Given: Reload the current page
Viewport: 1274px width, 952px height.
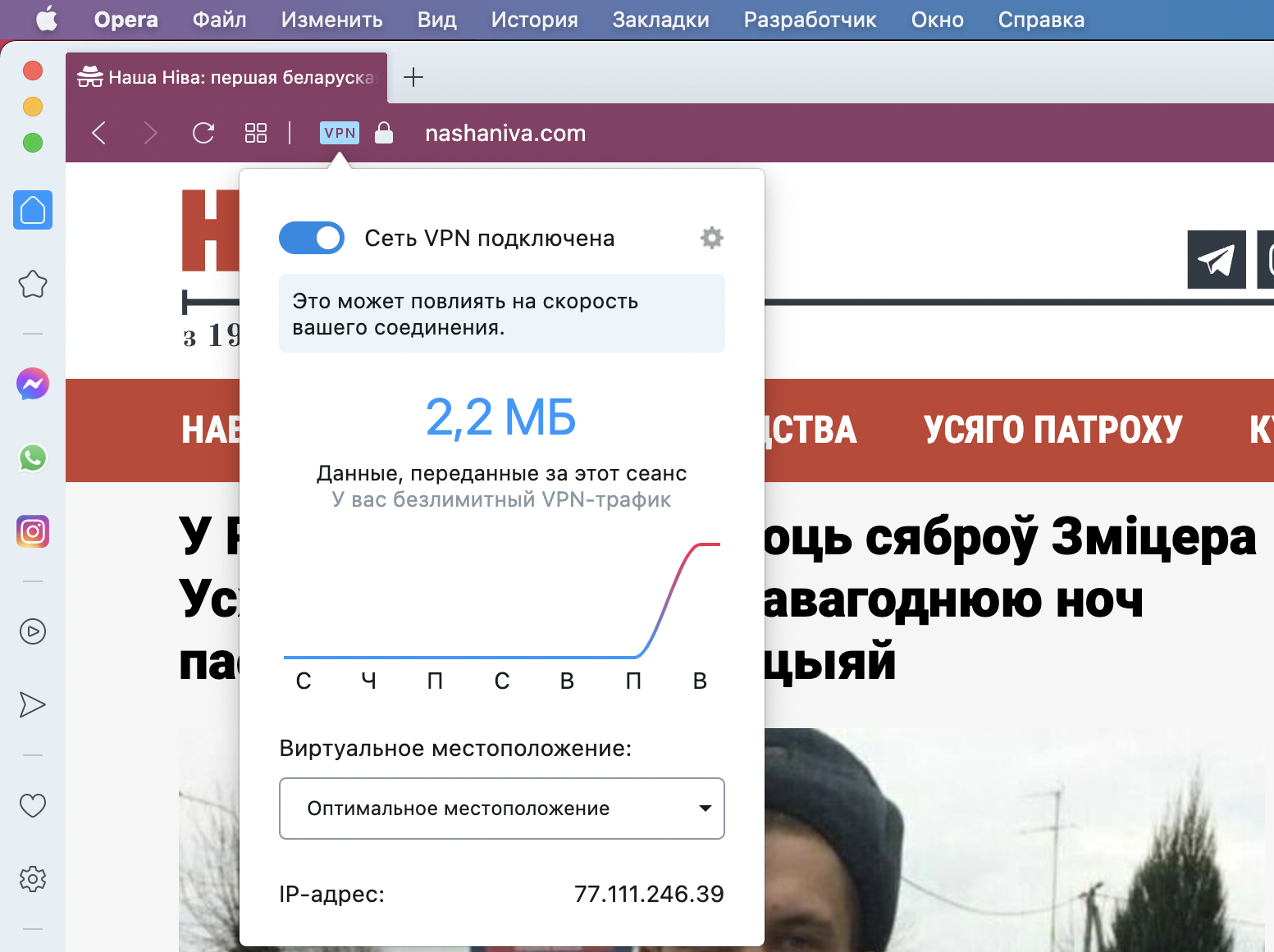Looking at the screenshot, I should pyautogui.click(x=203, y=133).
